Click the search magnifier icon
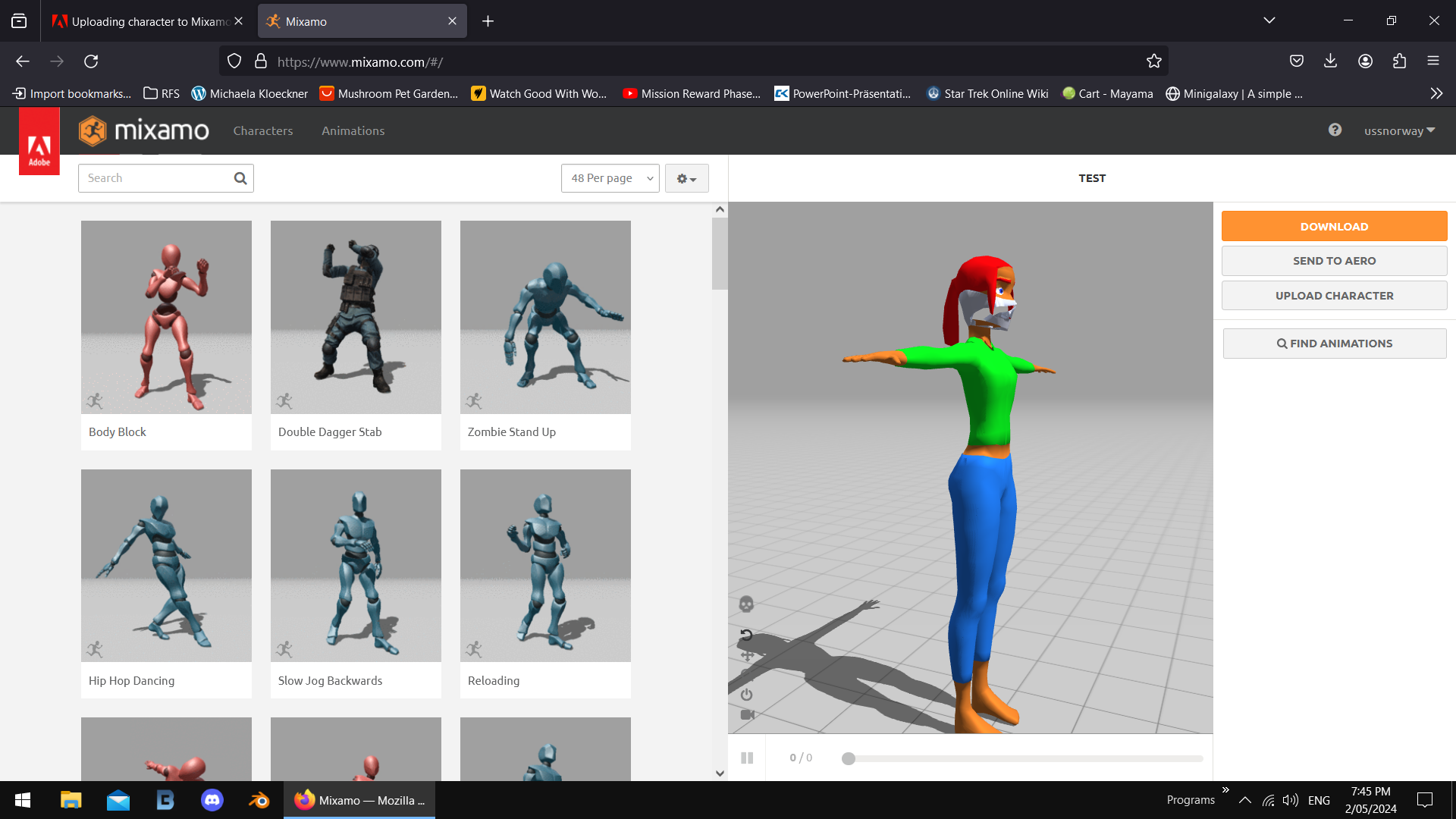The width and height of the screenshot is (1456, 819). coord(240,178)
